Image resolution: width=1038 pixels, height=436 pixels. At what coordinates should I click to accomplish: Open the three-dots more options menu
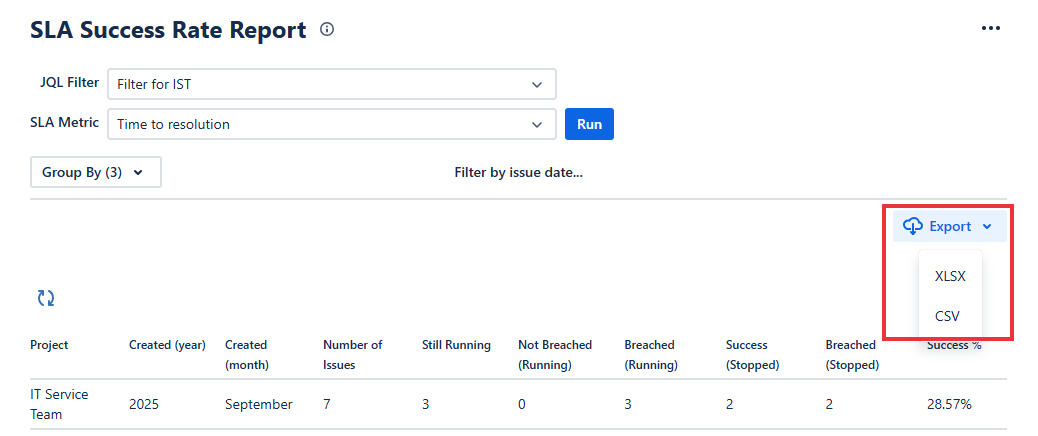(x=990, y=28)
